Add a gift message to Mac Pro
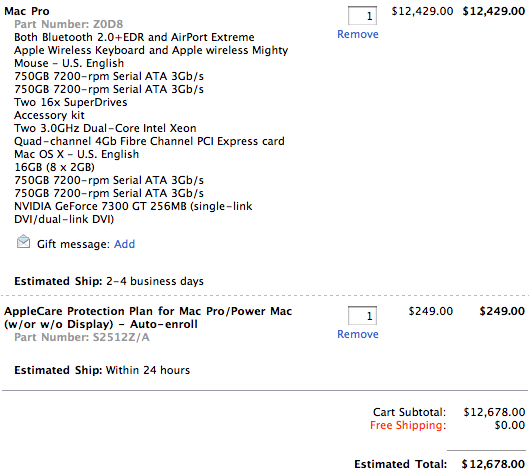The image size is (530, 476). click(x=124, y=244)
